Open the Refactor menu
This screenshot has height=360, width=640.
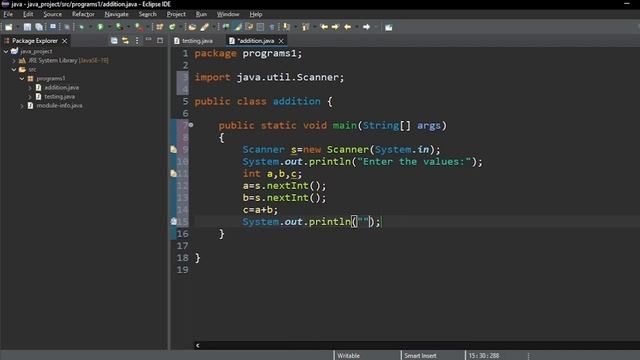(83, 14)
